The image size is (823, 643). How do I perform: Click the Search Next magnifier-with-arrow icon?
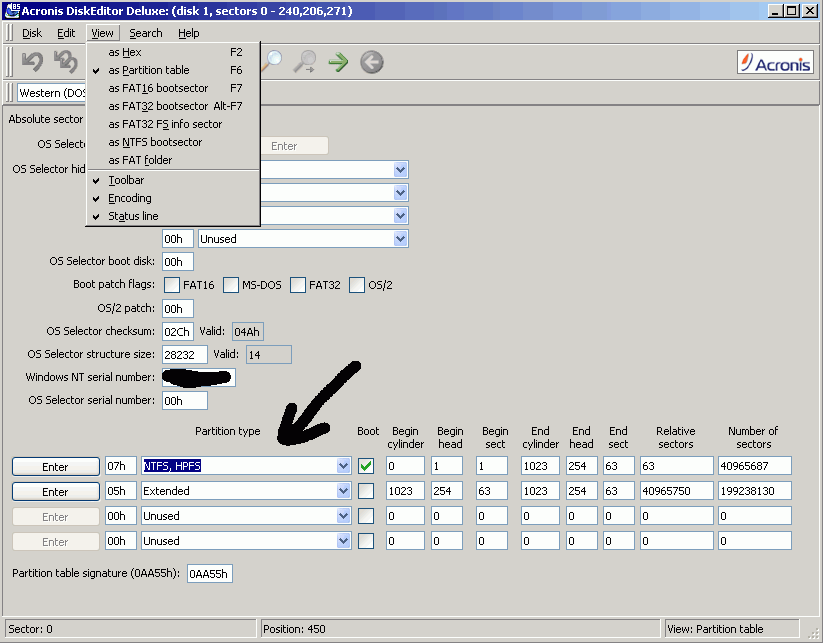coord(304,62)
